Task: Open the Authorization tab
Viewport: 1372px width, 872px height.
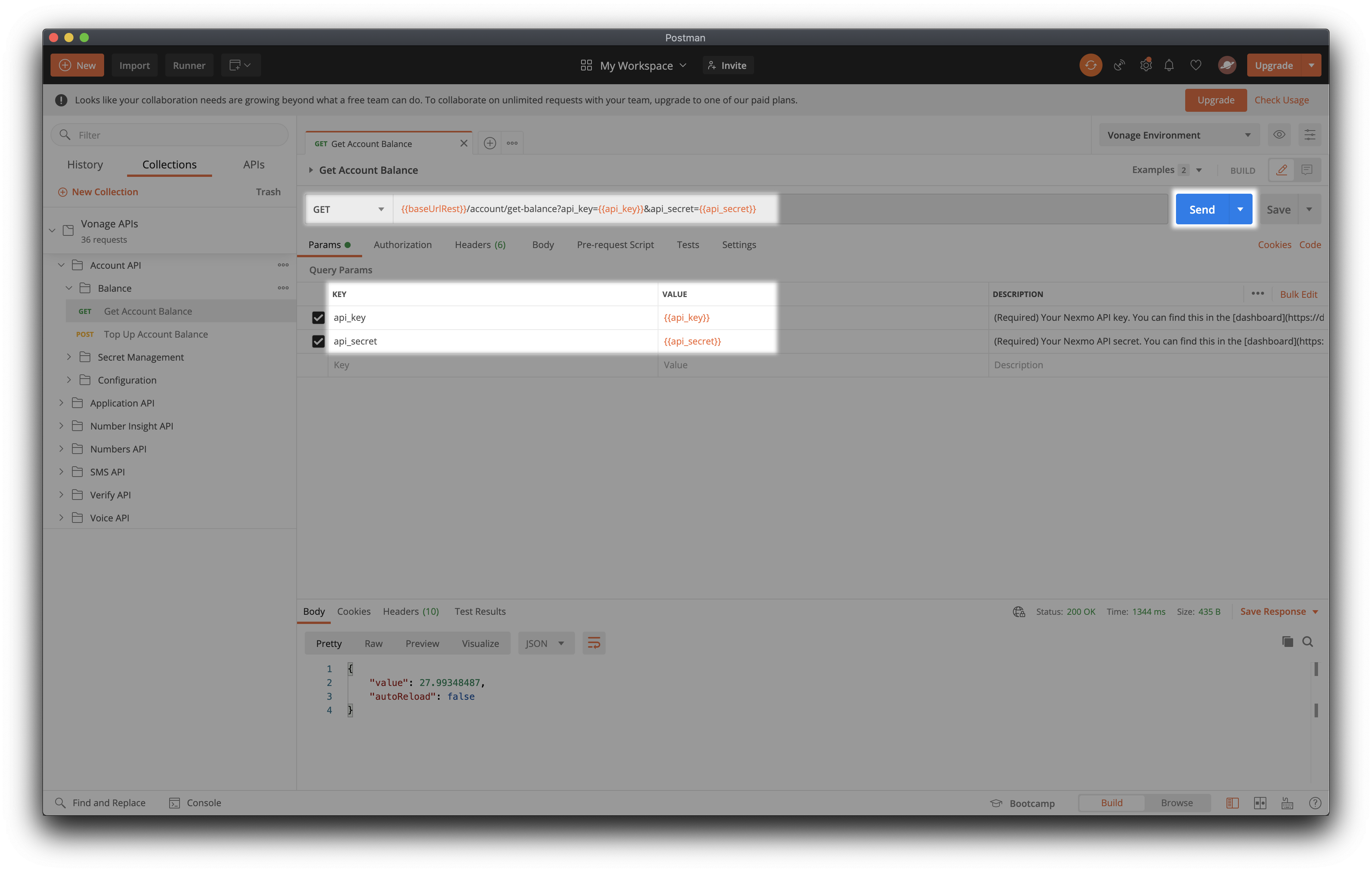Action: (402, 244)
